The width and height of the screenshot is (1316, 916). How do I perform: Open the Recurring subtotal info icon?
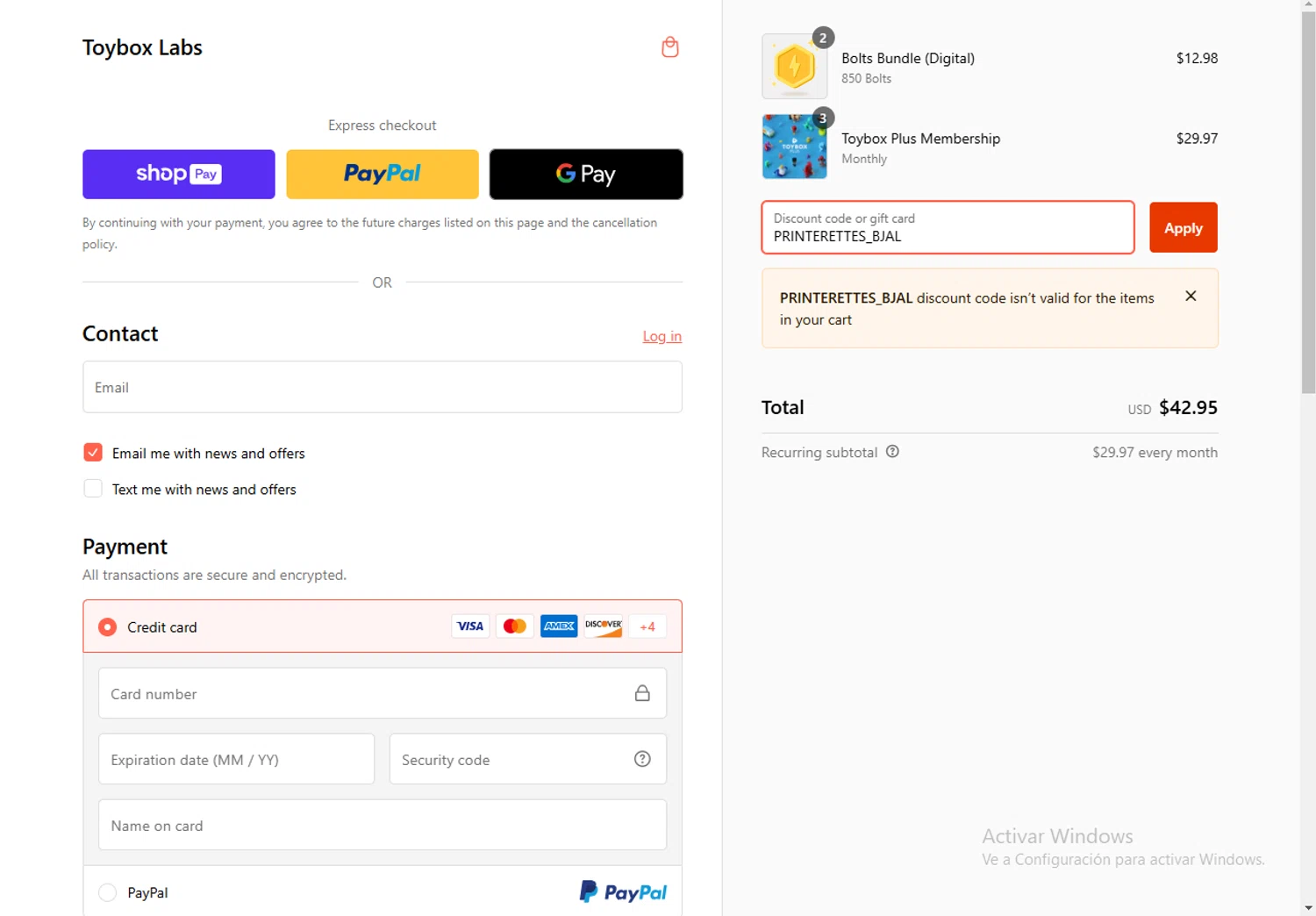point(892,452)
